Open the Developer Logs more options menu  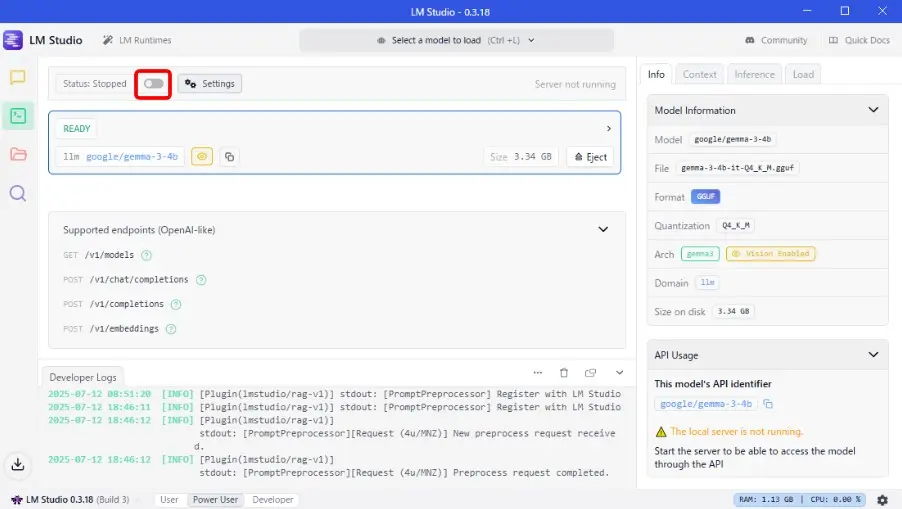point(537,373)
